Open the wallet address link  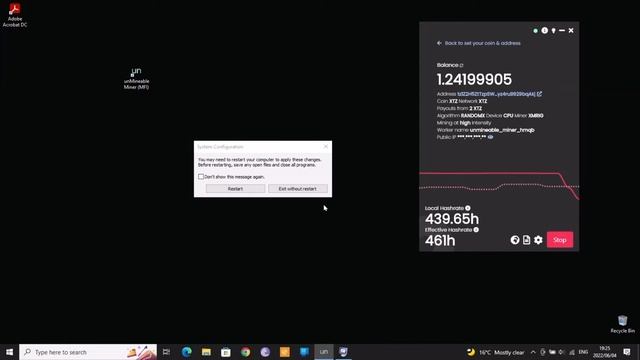(x=496, y=94)
